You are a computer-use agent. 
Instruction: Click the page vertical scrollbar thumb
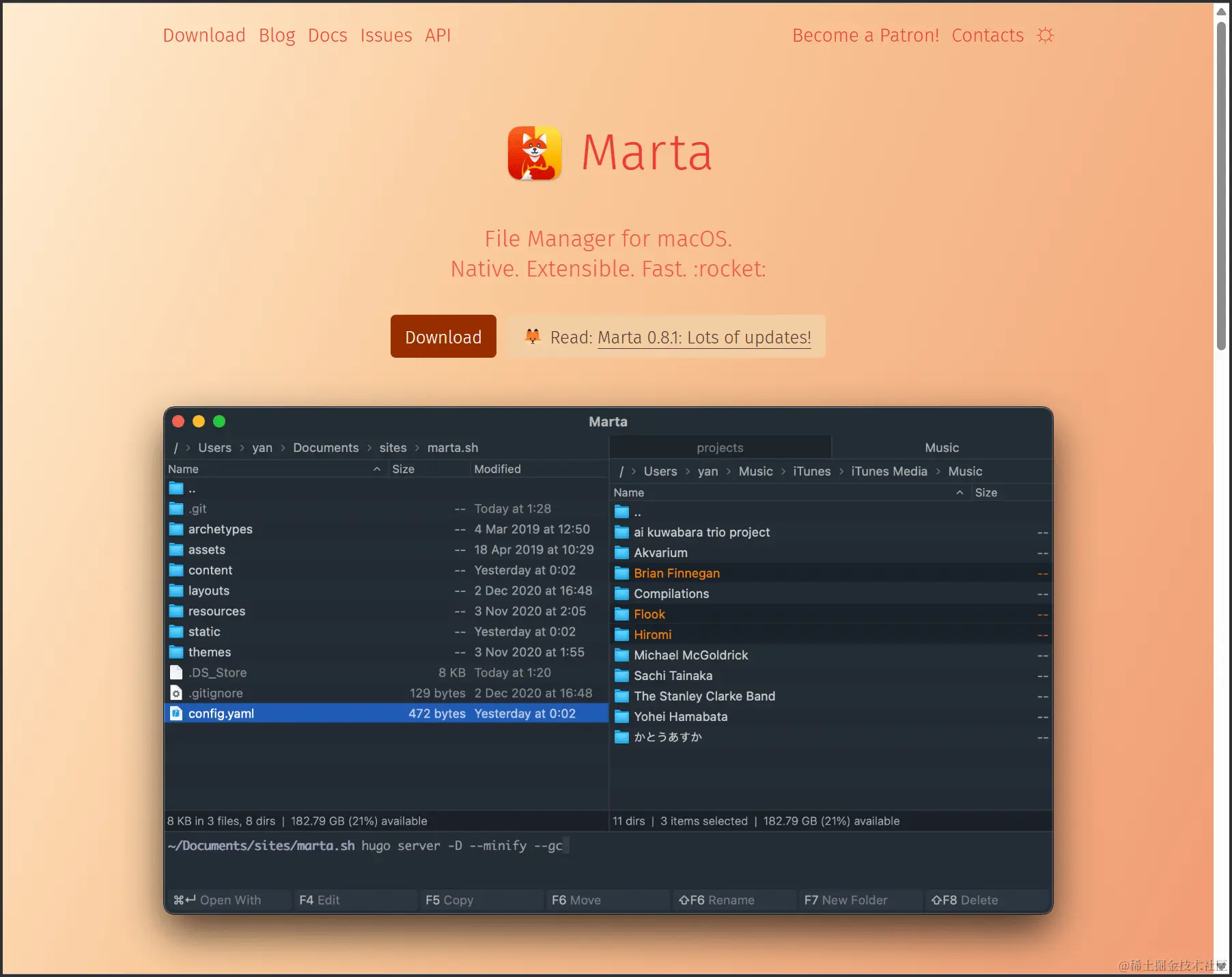point(1221,186)
